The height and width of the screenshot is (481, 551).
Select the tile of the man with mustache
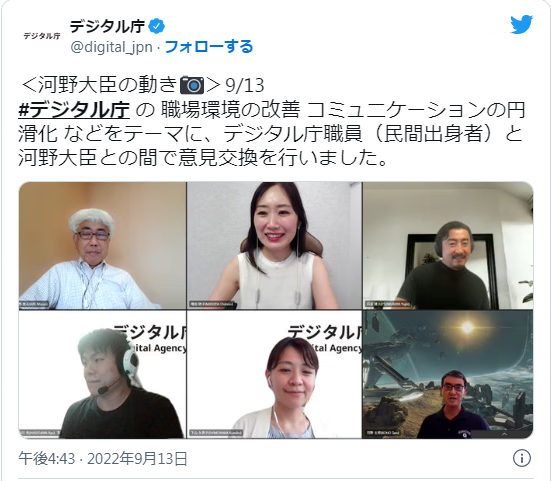(448, 246)
